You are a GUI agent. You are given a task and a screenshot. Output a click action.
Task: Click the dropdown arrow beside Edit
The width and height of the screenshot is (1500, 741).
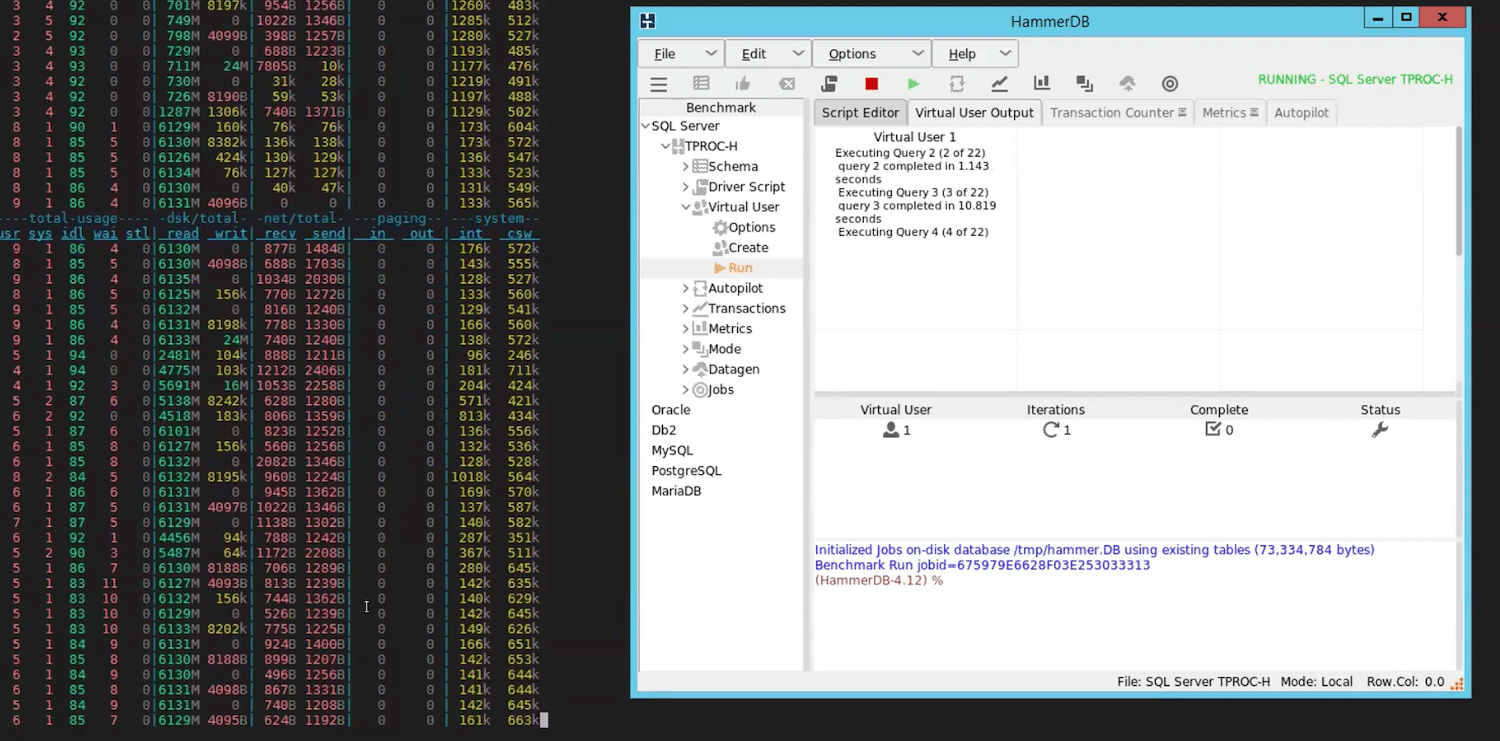pyautogui.click(x=798, y=54)
